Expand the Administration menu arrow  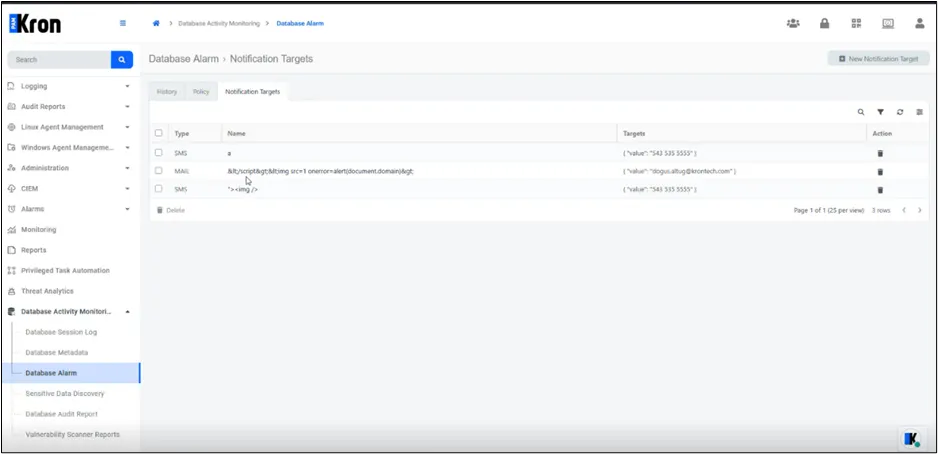coord(127,168)
